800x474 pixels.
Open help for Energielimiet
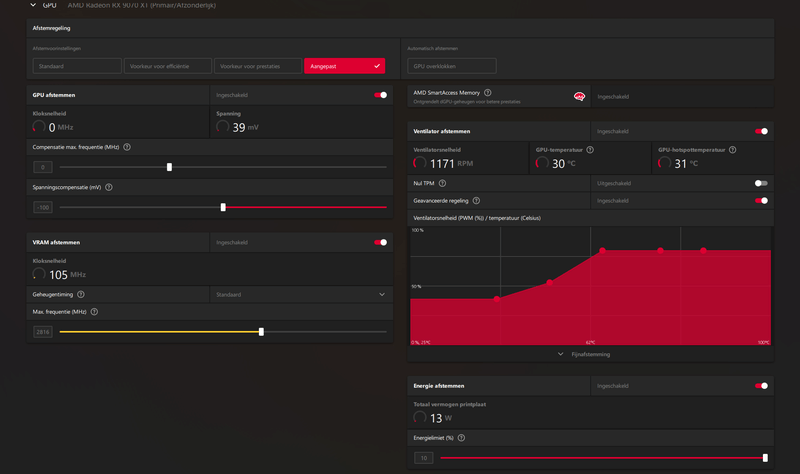(x=461, y=438)
